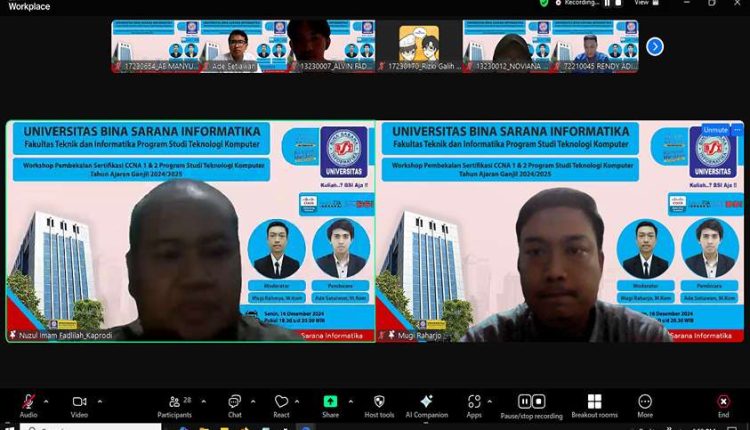
Task: Click the Mugi Raharjo name label
Action: tap(419, 335)
